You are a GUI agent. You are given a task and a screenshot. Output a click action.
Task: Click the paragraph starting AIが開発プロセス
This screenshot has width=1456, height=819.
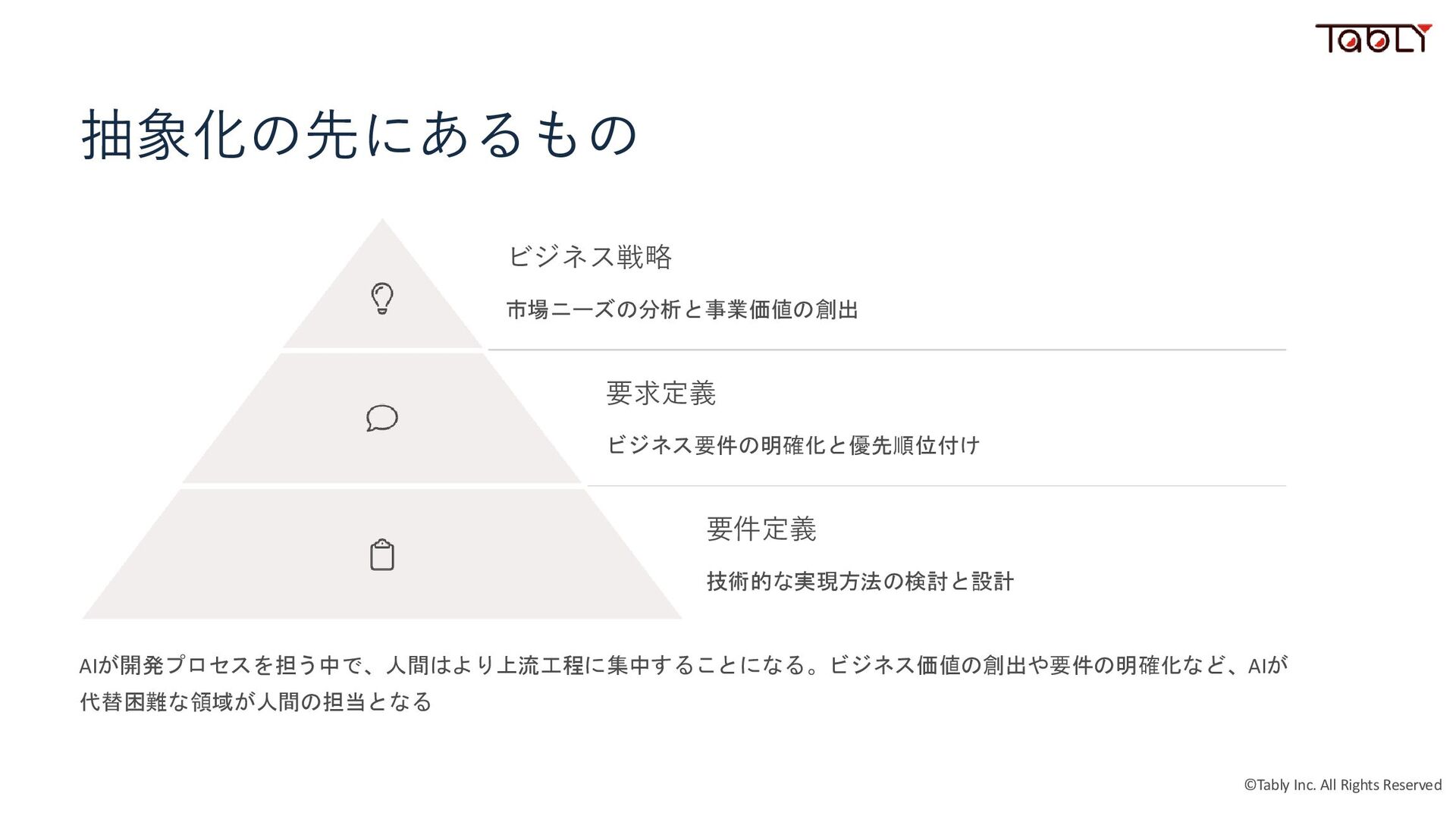(x=682, y=665)
